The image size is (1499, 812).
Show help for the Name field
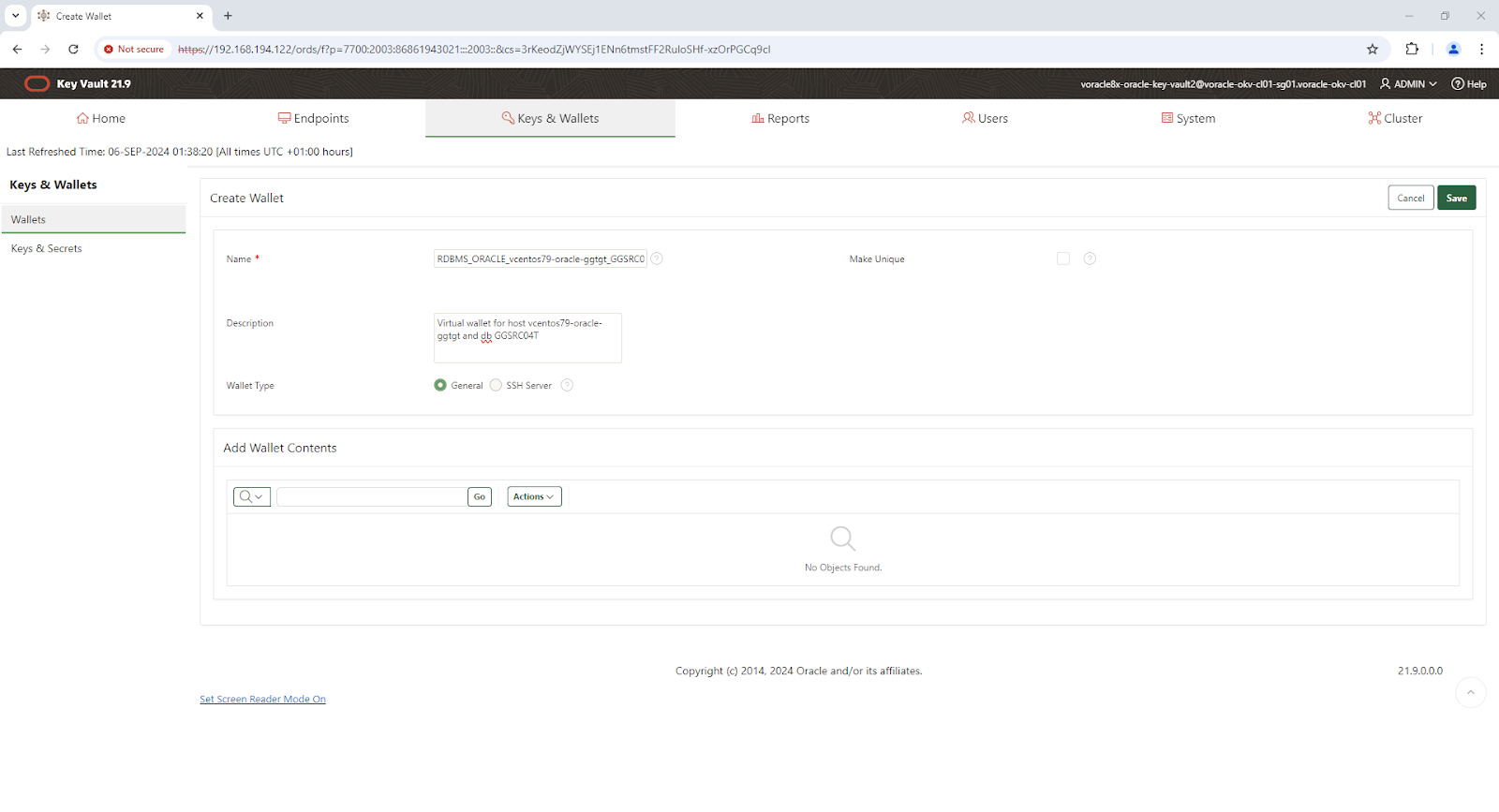(x=657, y=258)
